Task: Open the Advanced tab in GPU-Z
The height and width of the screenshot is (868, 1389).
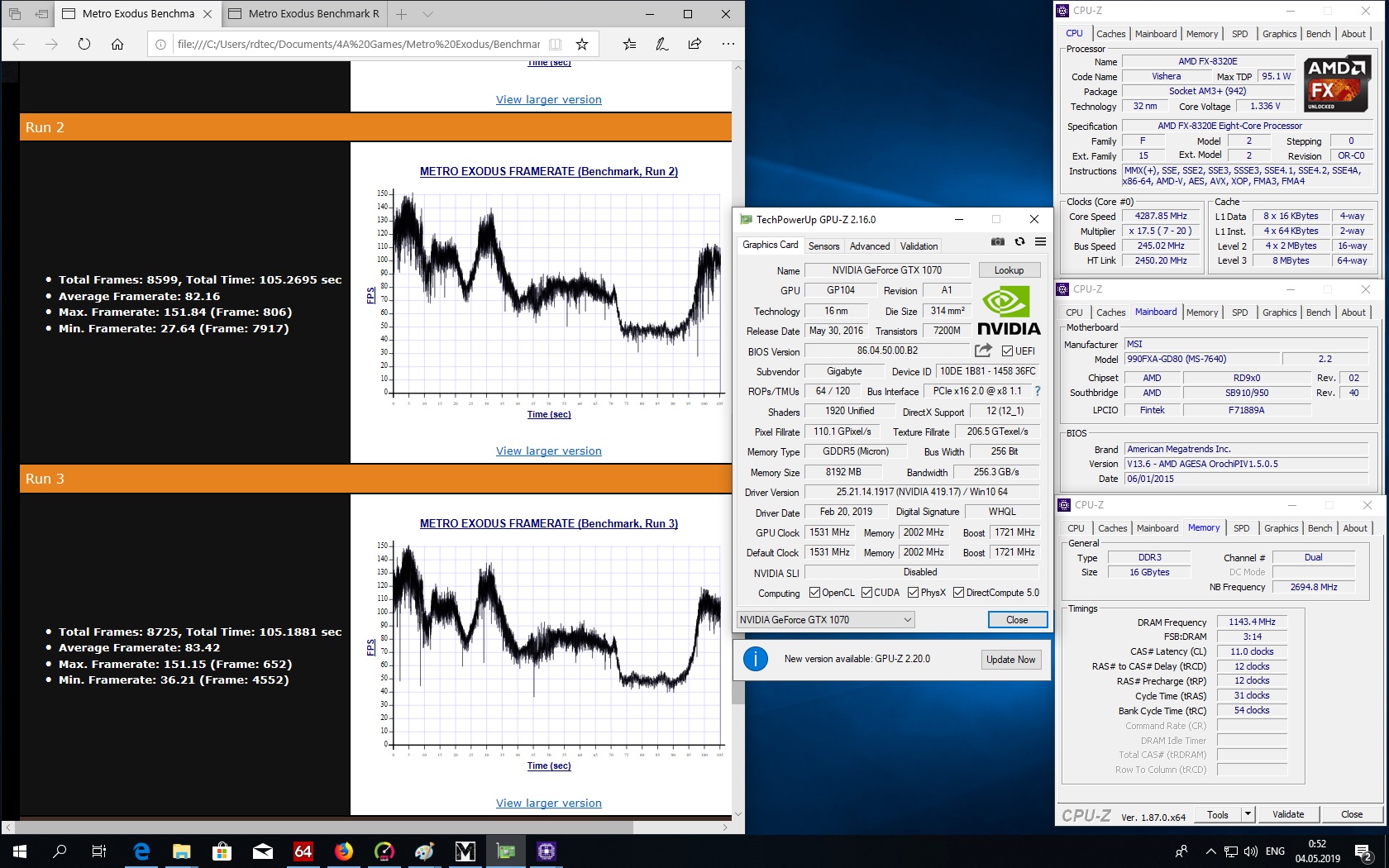Action: pos(870,246)
